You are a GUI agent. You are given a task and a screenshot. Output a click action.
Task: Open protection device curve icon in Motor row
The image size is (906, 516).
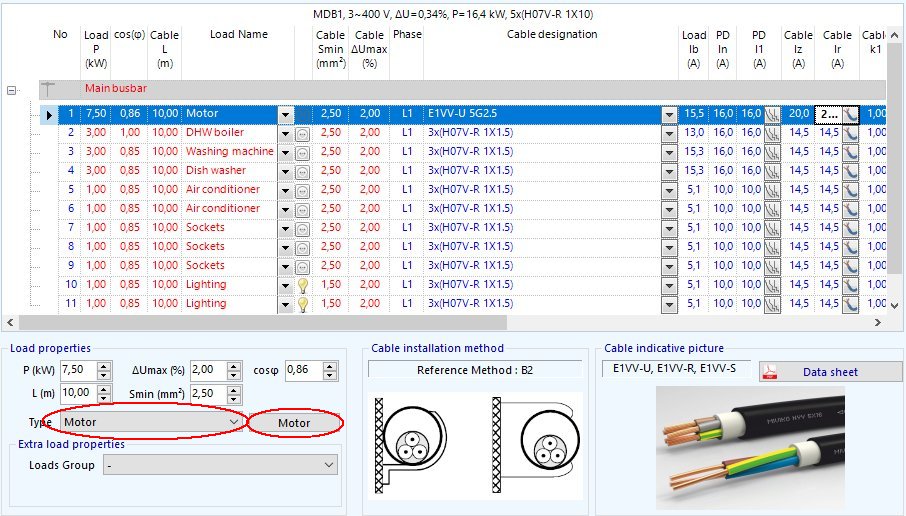pyautogui.click(x=772, y=115)
